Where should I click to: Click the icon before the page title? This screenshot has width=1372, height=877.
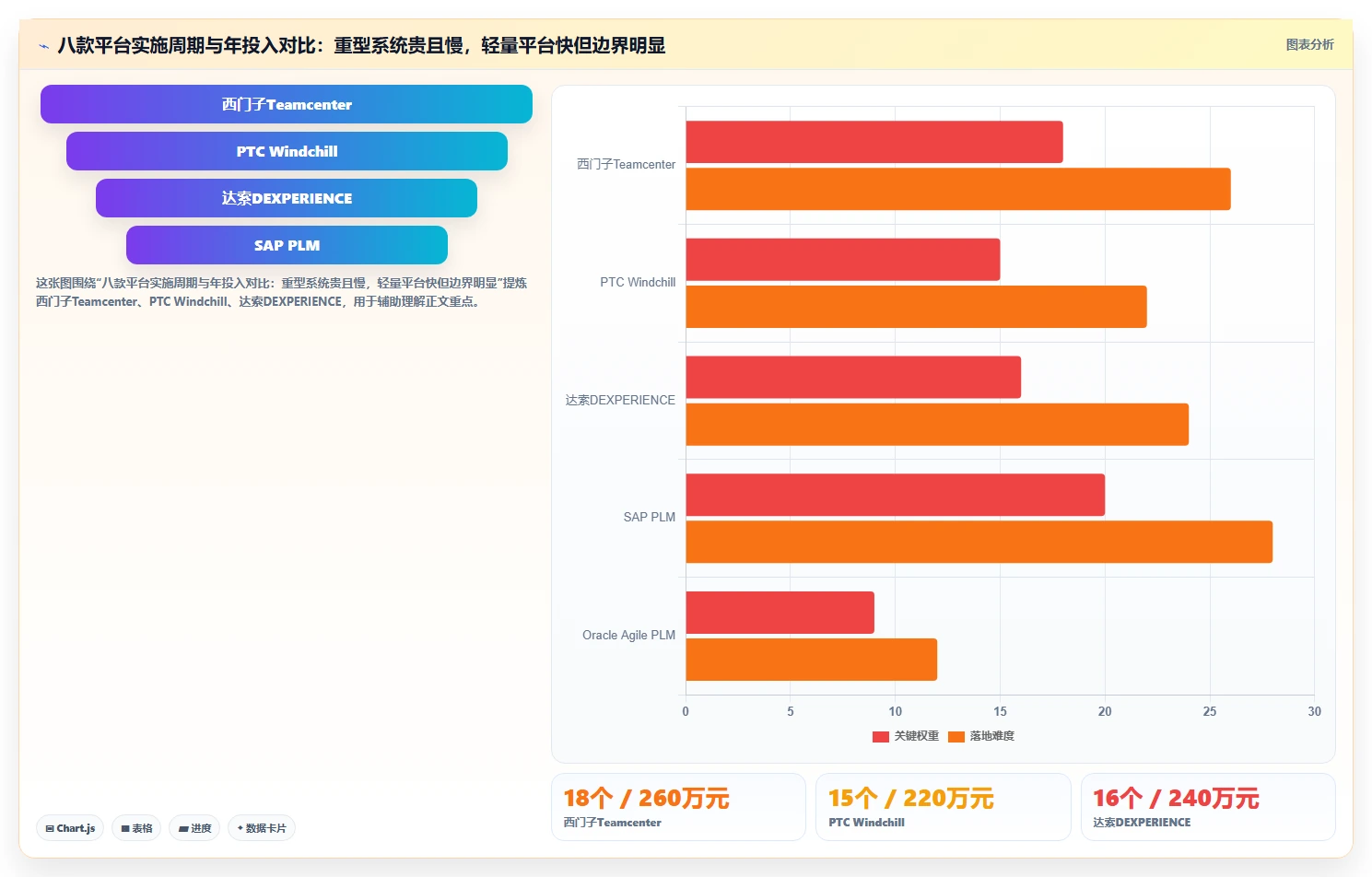[x=43, y=46]
